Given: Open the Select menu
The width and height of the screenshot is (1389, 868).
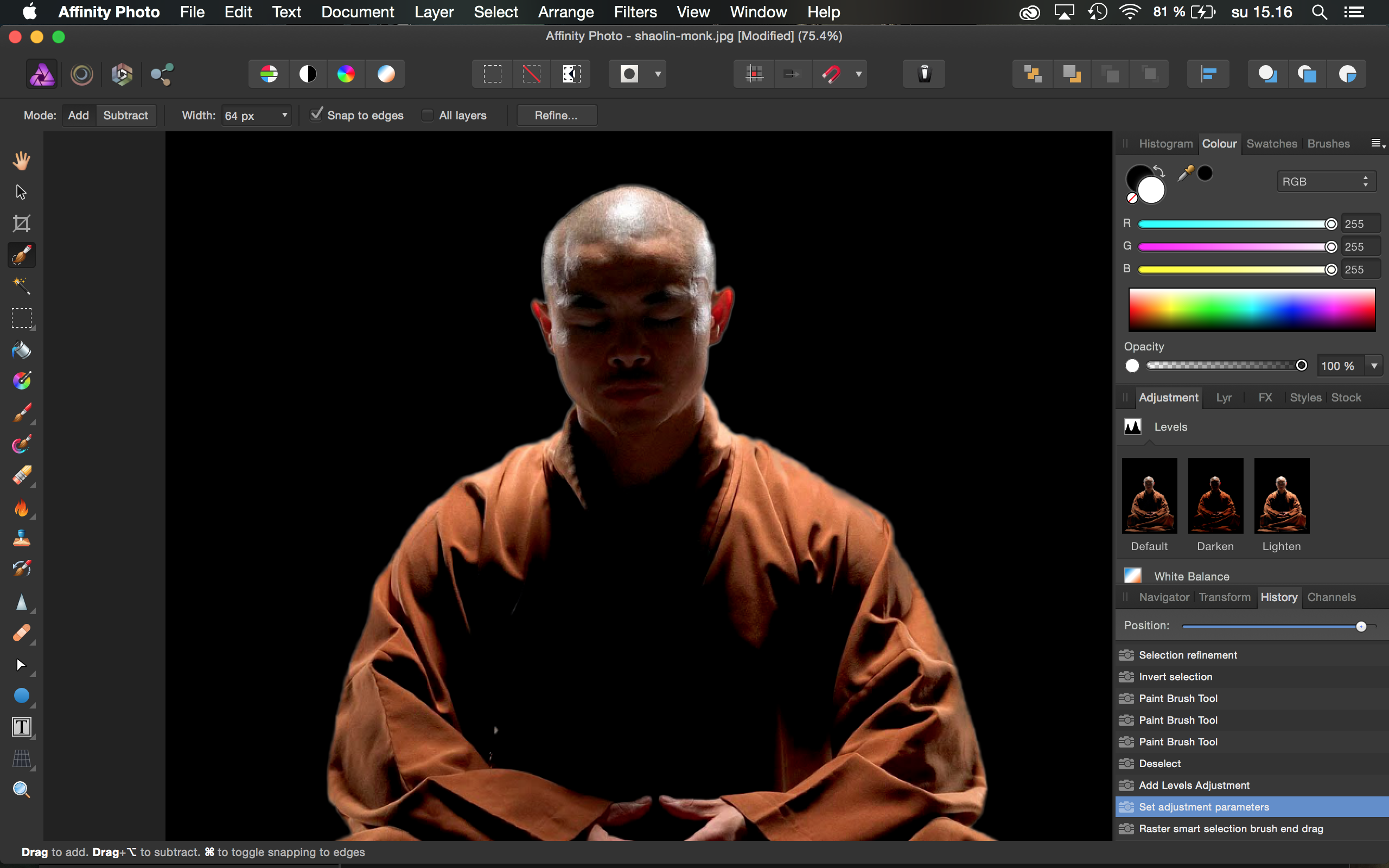Looking at the screenshot, I should [496, 11].
